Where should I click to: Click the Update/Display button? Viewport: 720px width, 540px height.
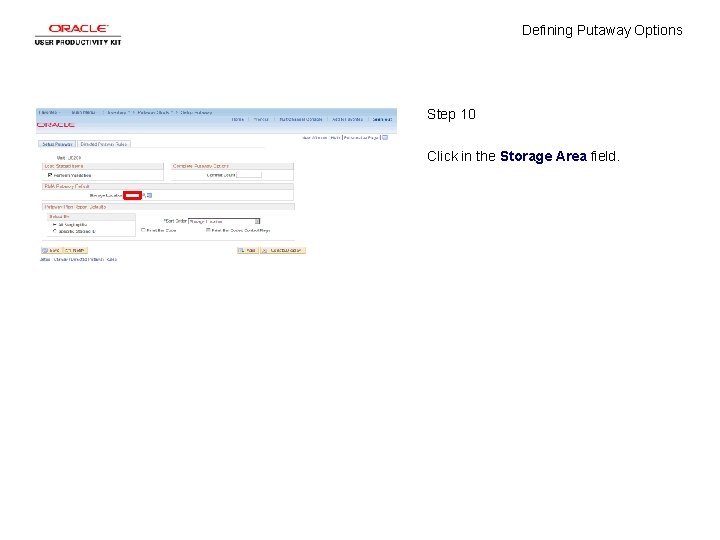click(283, 250)
